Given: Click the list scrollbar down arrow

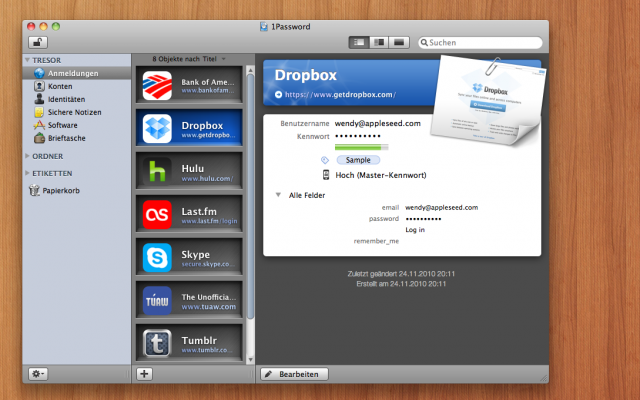Looking at the screenshot, I should tap(251, 360).
